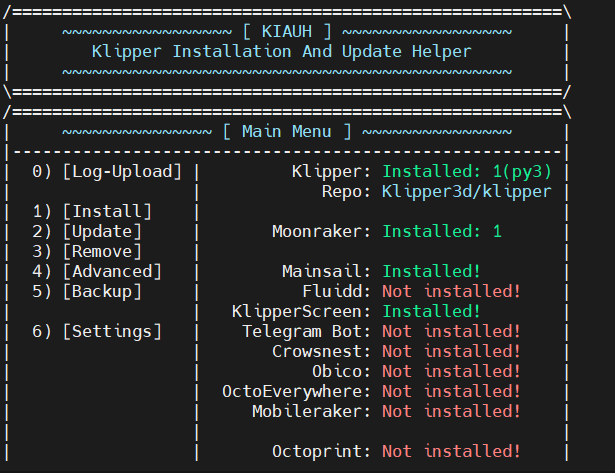Open the [Settings] menu entry
The width and height of the screenshot is (615, 473).
point(112,331)
